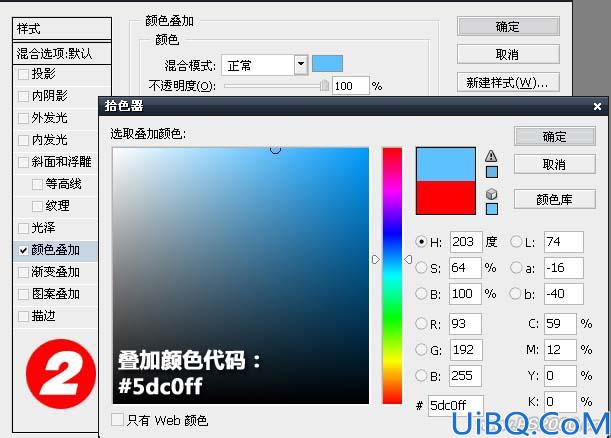The height and width of the screenshot is (438, 611).
Task: Click inside the color saturation-brightness field
Action: coord(241,276)
